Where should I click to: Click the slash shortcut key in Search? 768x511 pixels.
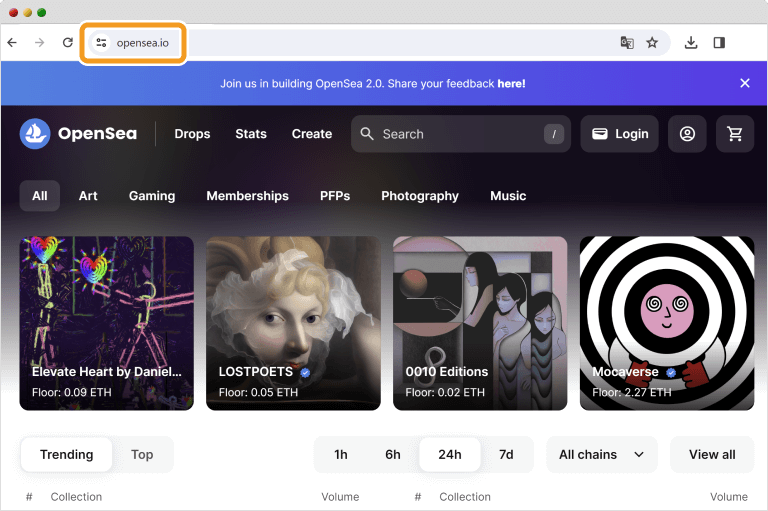[554, 134]
